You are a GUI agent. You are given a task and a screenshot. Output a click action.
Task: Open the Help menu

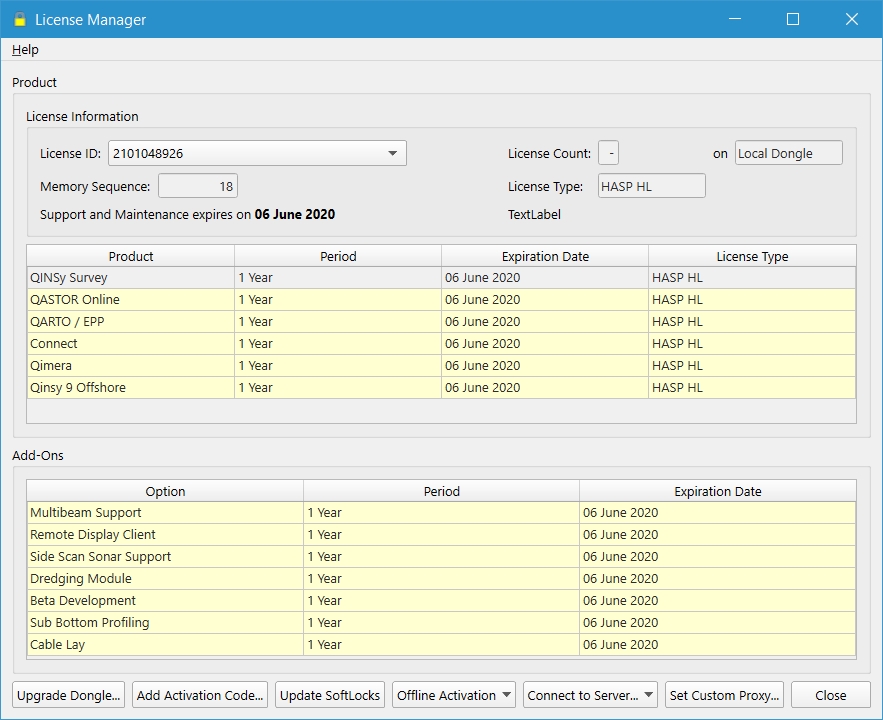coord(25,50)
